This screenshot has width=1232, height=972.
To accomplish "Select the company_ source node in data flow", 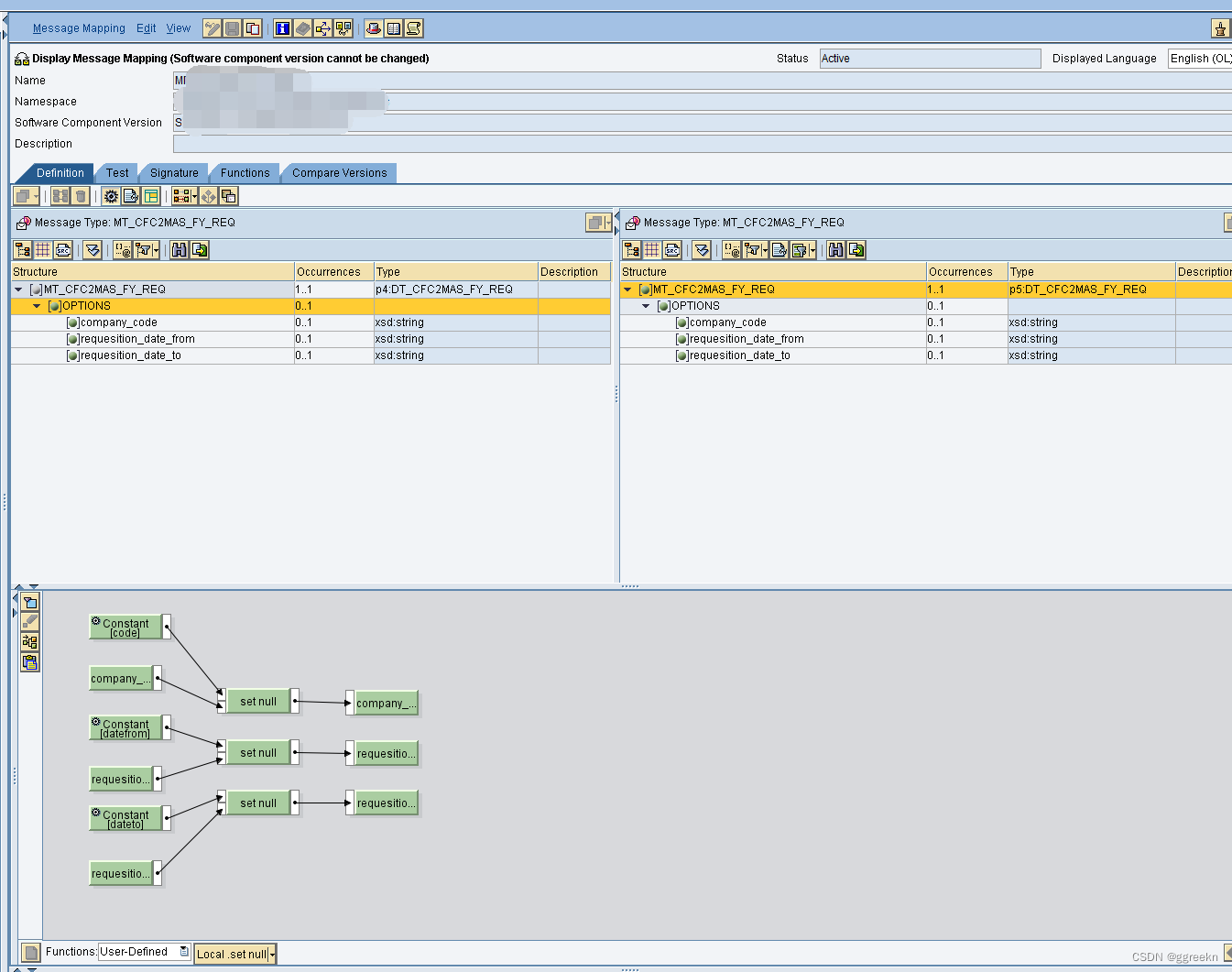I will [x=122, y=679].
